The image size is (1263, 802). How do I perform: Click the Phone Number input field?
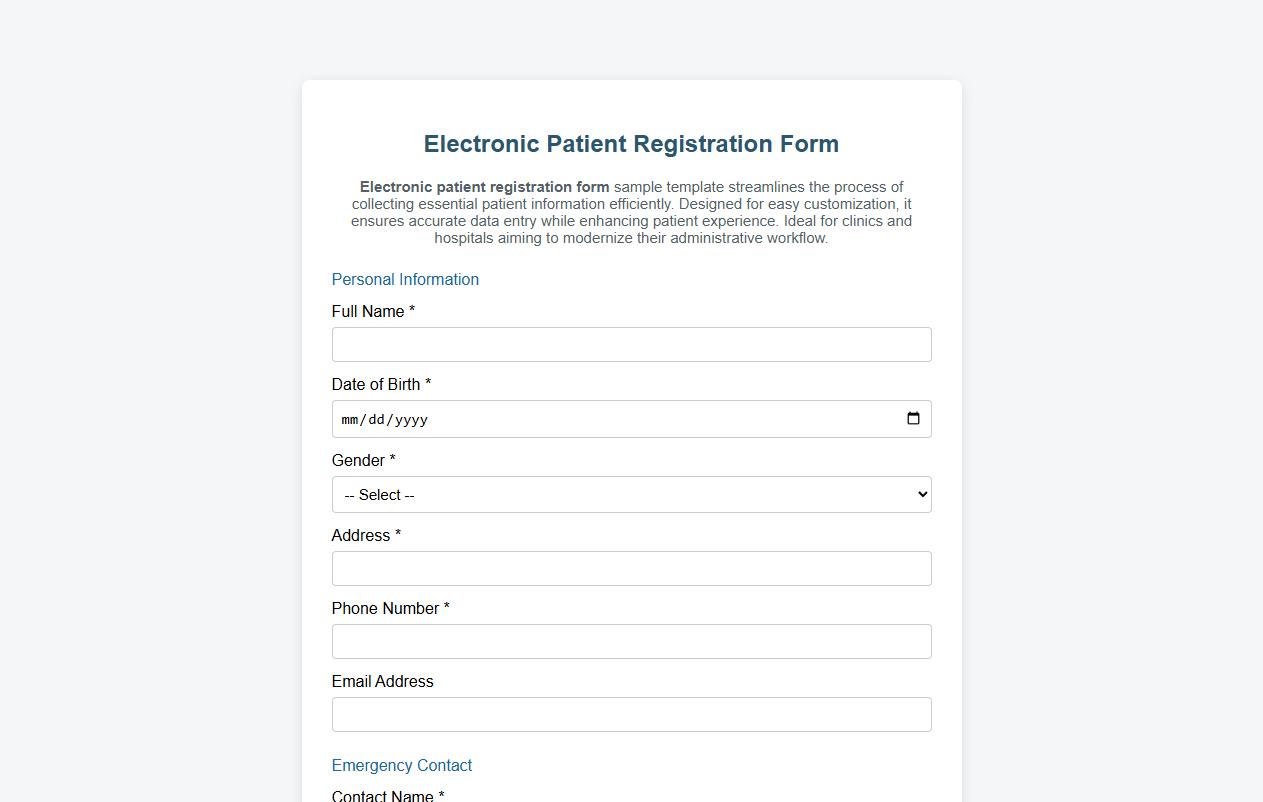click(x=631, y=641)
